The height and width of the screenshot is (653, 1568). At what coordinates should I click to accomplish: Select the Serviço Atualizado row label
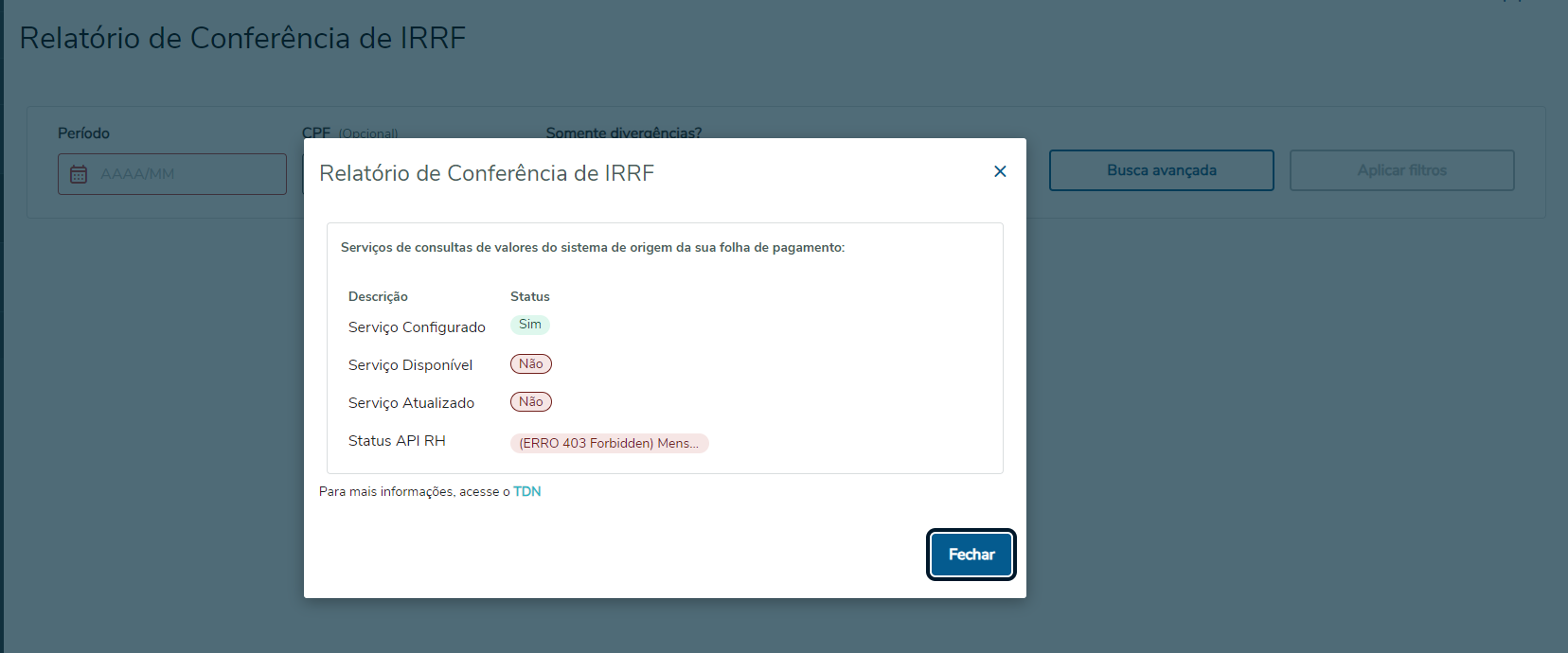tap(411, 403)
